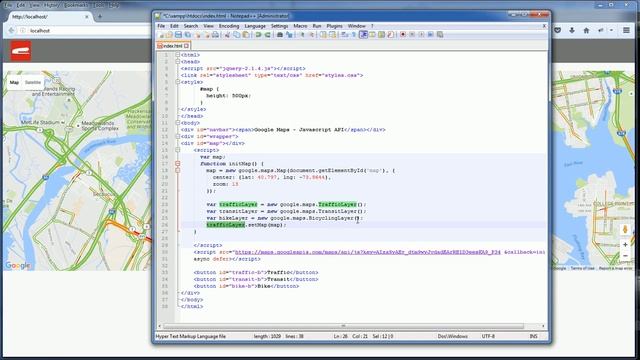Collapse the fold marker on line 18

178,170
